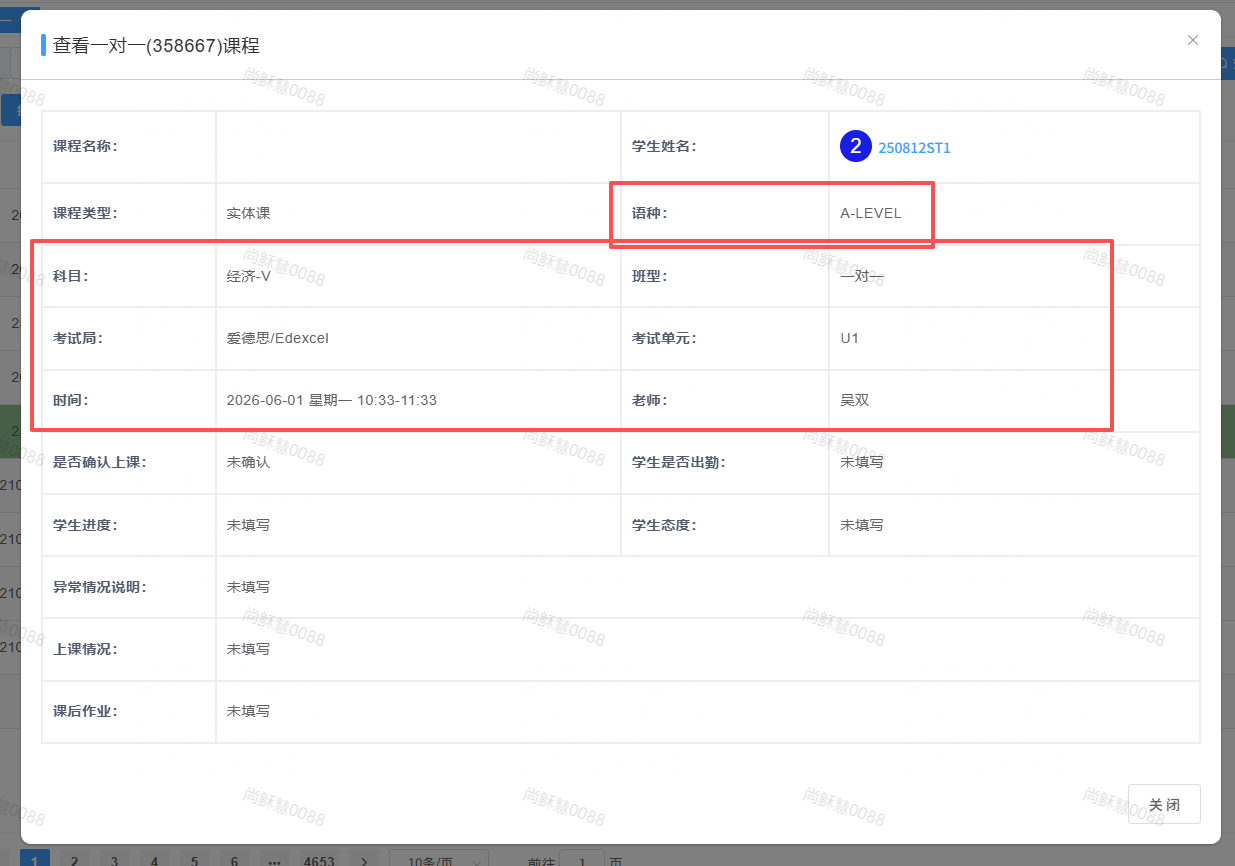Click the 课程名称 label
1235x866 pixels.
point(85,146)
